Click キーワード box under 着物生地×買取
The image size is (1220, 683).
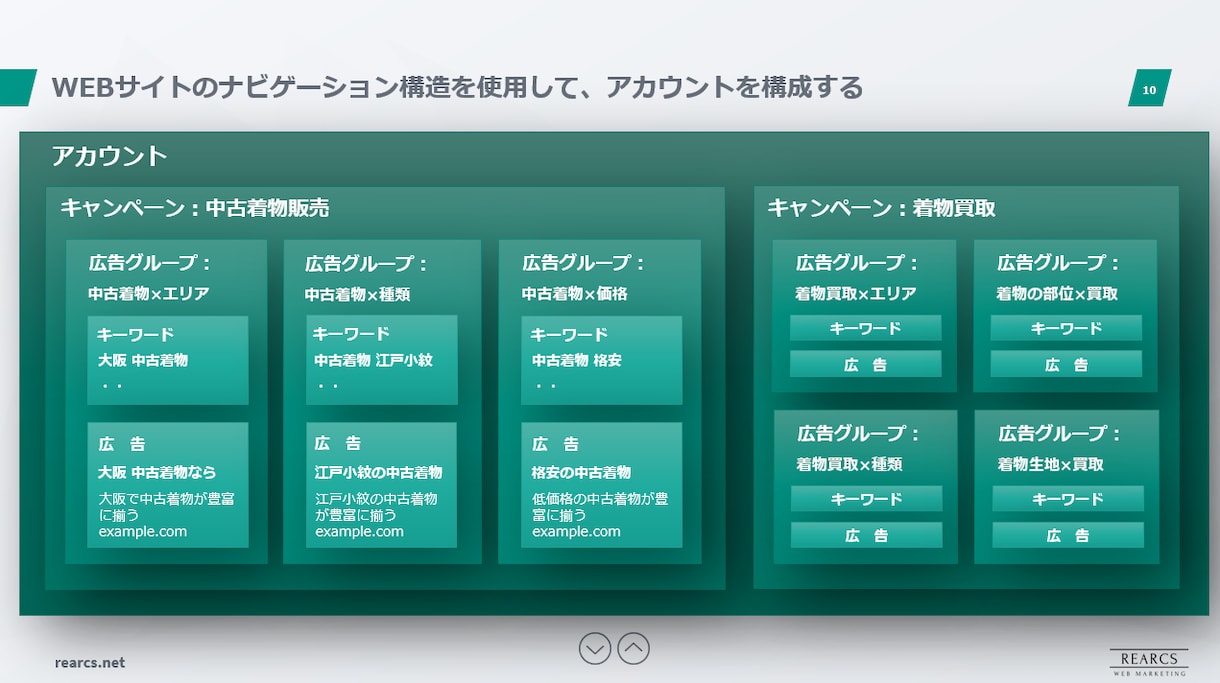(1068, 499)
